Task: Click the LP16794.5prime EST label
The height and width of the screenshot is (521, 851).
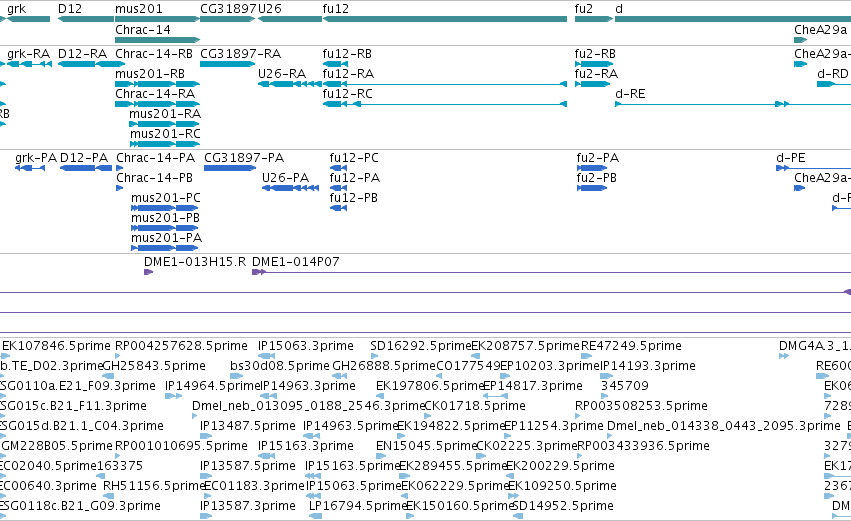Action: [358, 507]
